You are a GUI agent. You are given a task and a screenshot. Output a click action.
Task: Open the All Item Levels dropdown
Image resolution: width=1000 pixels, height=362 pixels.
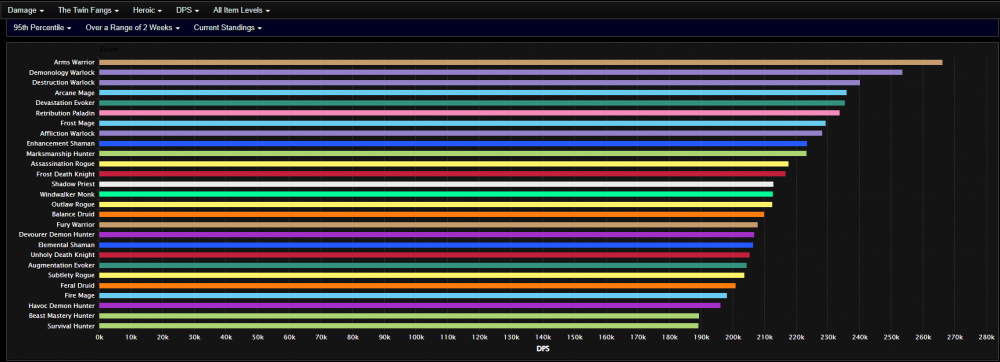[x=241, y=11]
